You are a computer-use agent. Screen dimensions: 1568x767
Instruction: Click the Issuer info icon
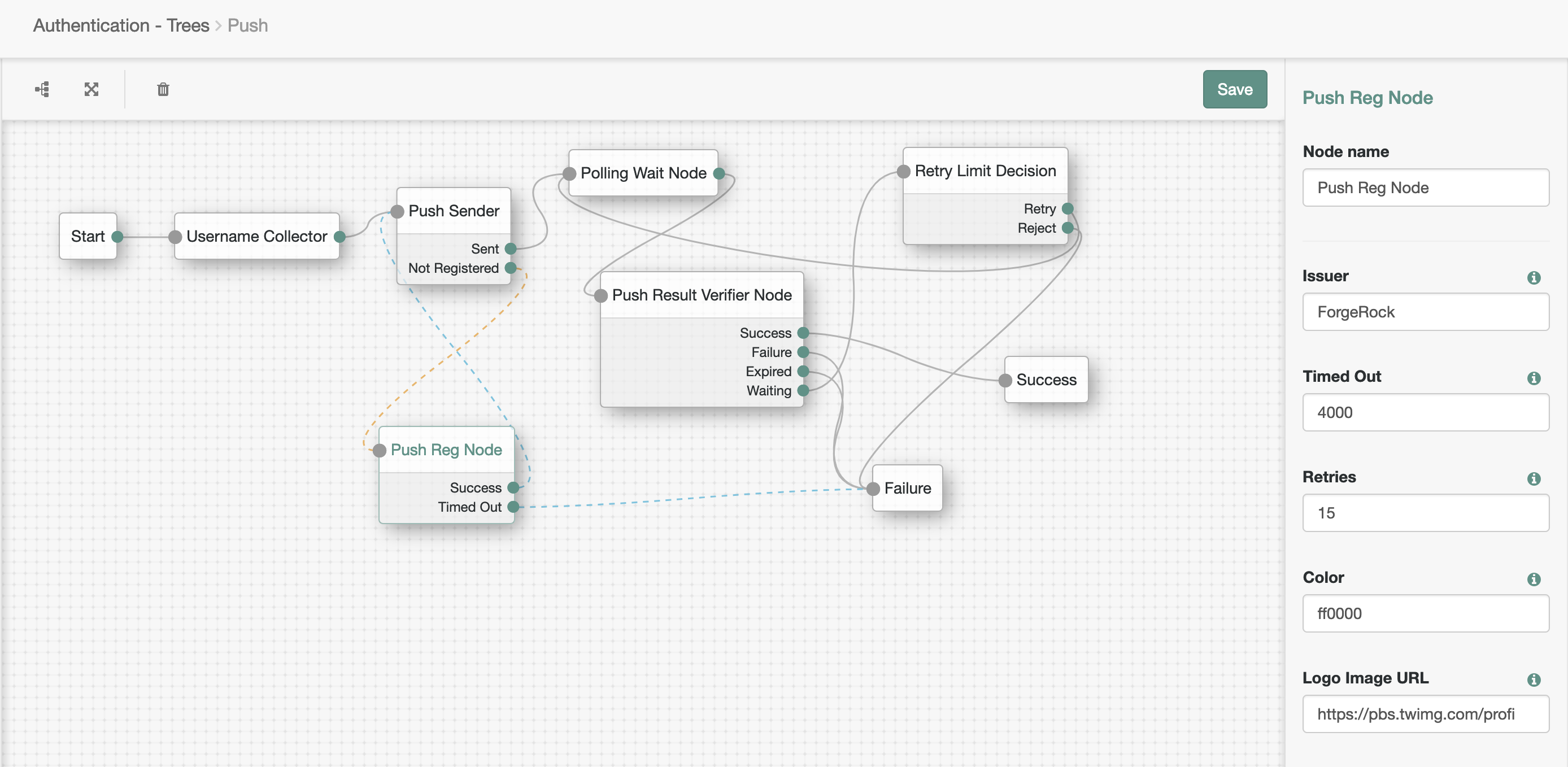click(x=1534, y=277)
